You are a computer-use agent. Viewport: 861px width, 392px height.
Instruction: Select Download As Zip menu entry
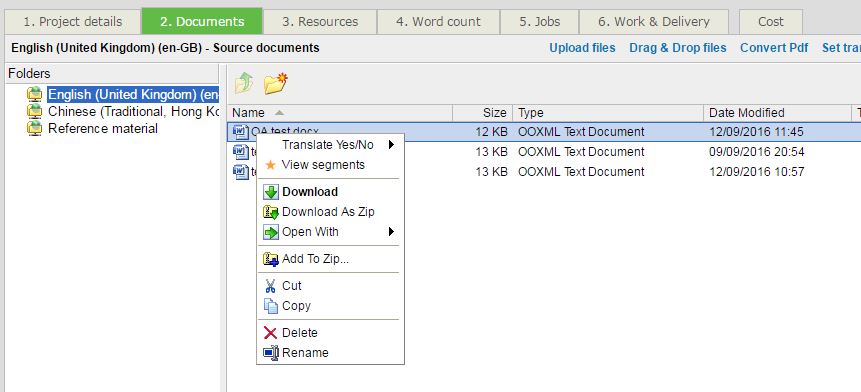tap(328, 212)
